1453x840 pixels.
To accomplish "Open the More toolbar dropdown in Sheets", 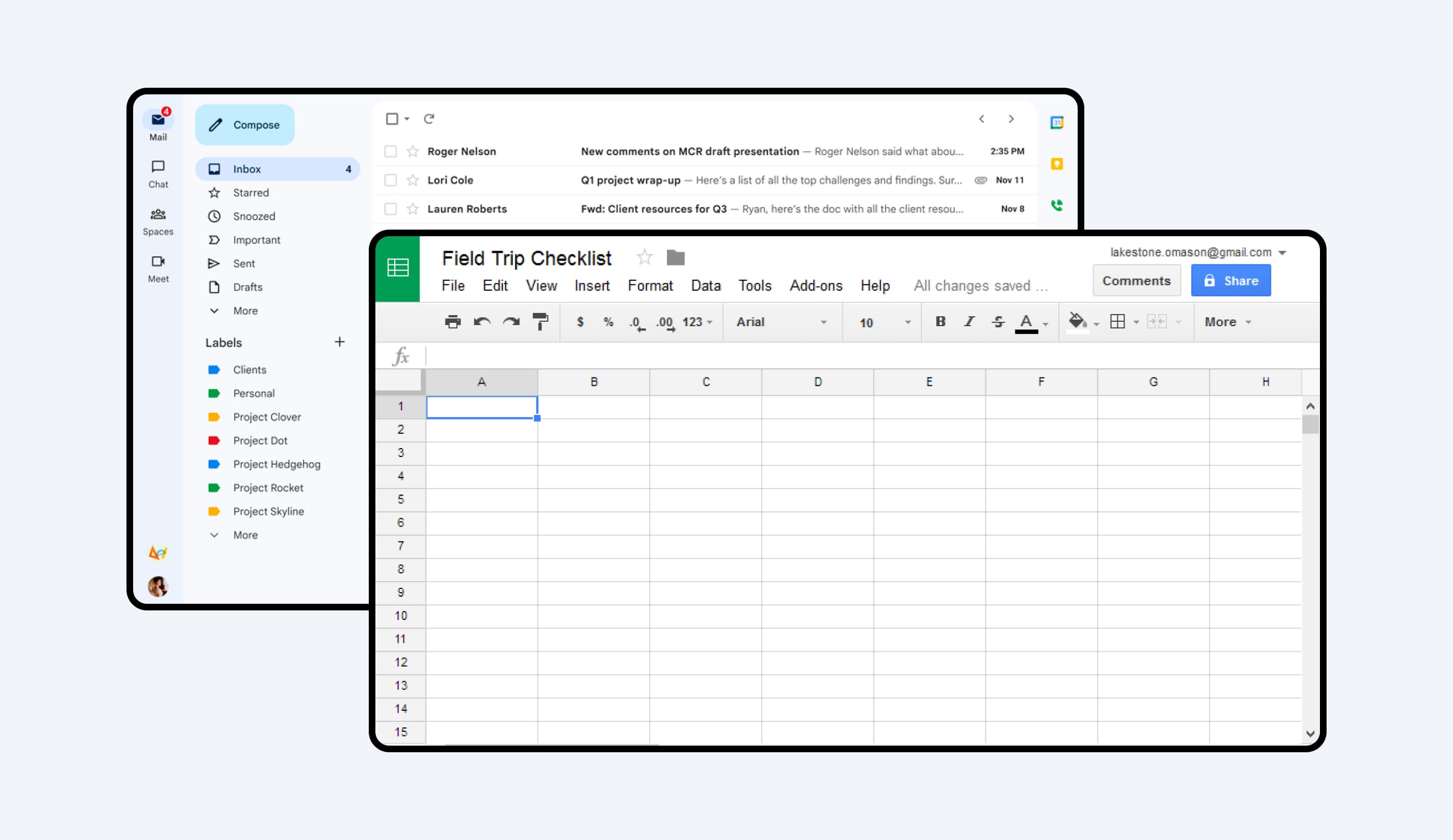I will (1228, 322).
